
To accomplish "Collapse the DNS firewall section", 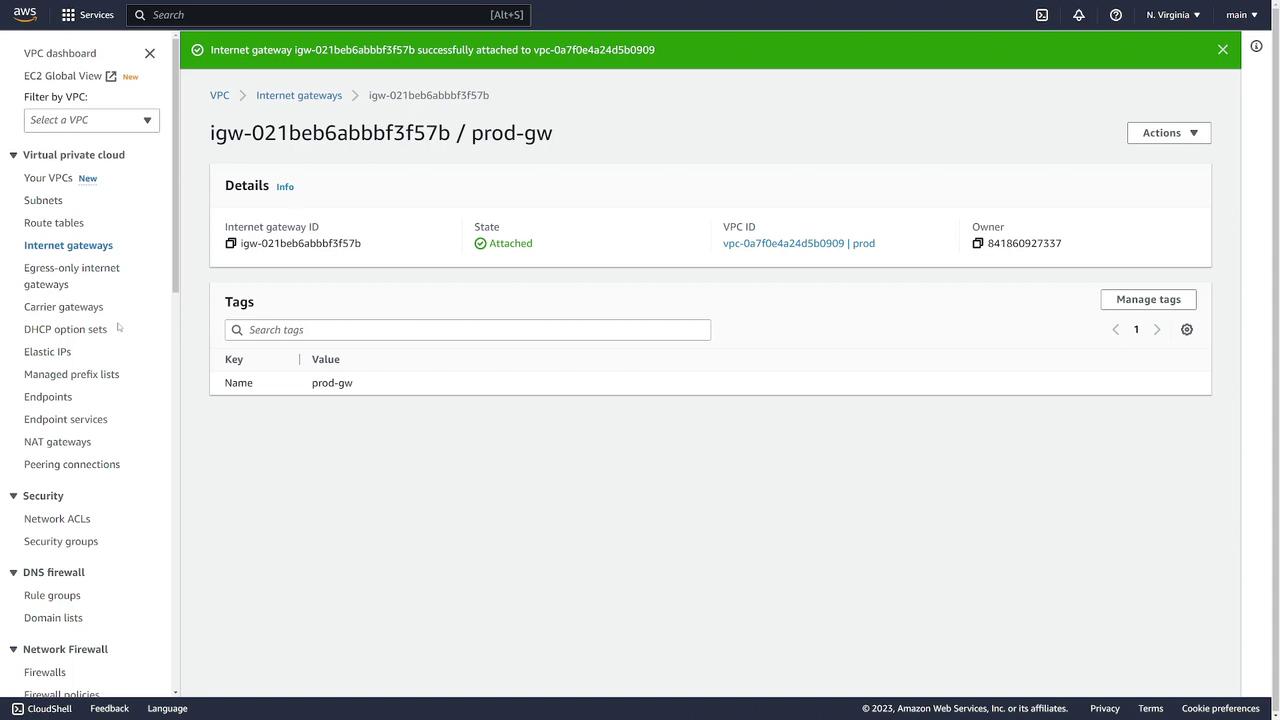I will (14, 572).
